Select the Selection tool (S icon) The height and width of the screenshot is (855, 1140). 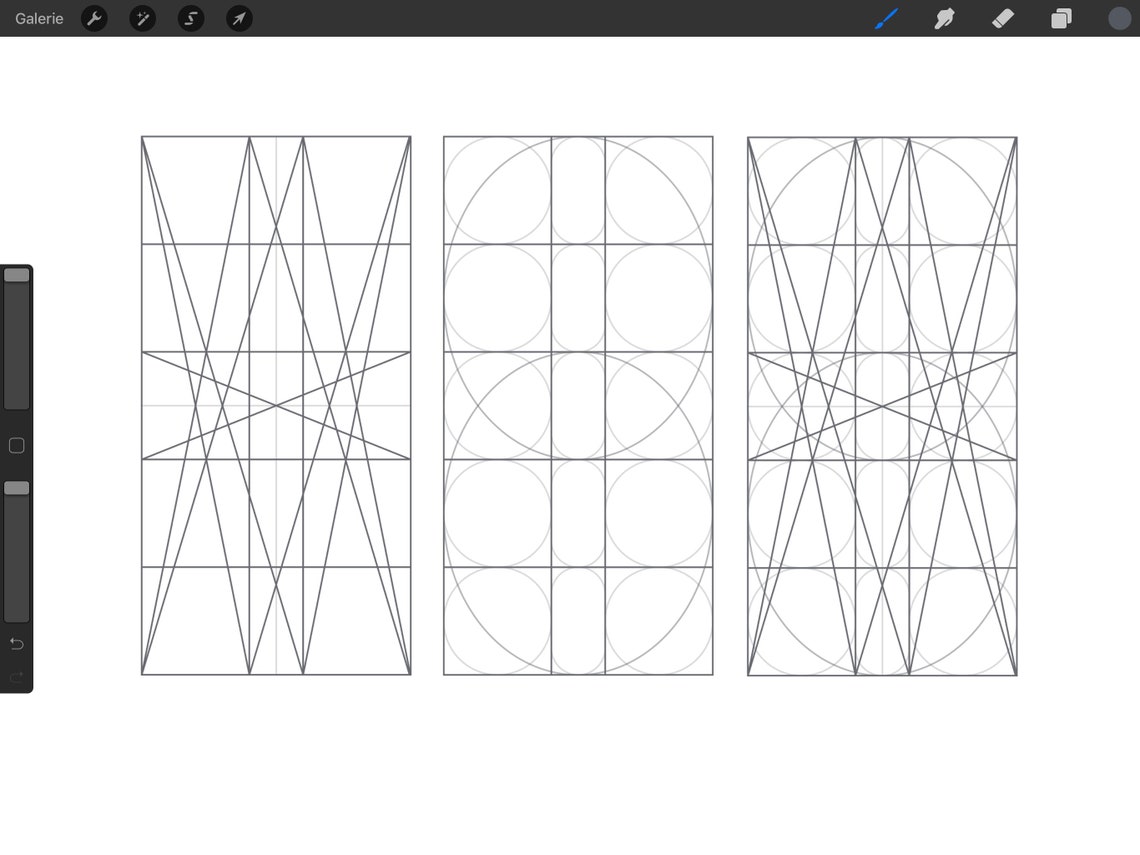click(190, 18)
